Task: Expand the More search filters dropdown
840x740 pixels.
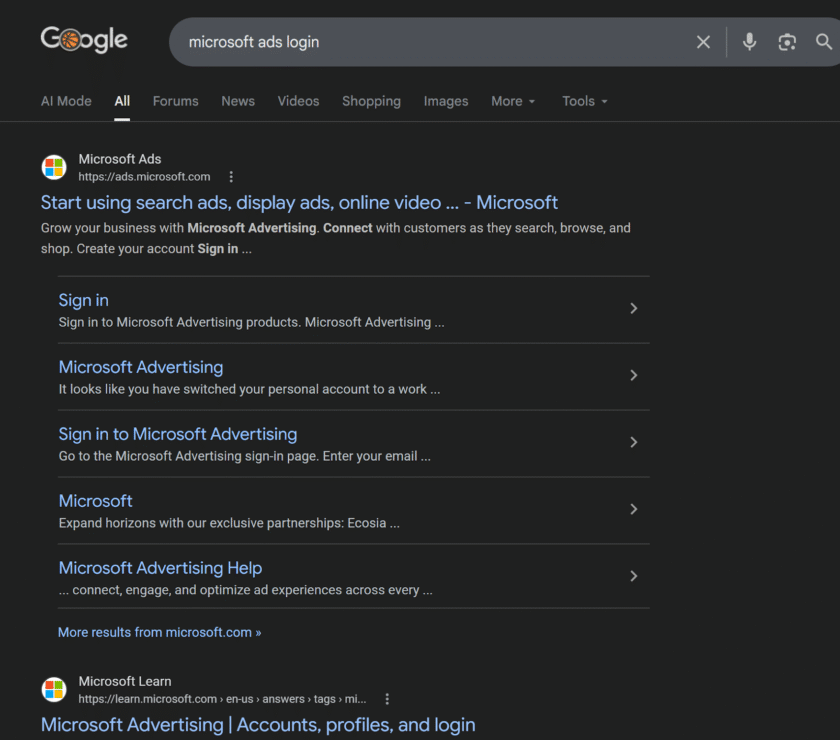Action: 513,101
